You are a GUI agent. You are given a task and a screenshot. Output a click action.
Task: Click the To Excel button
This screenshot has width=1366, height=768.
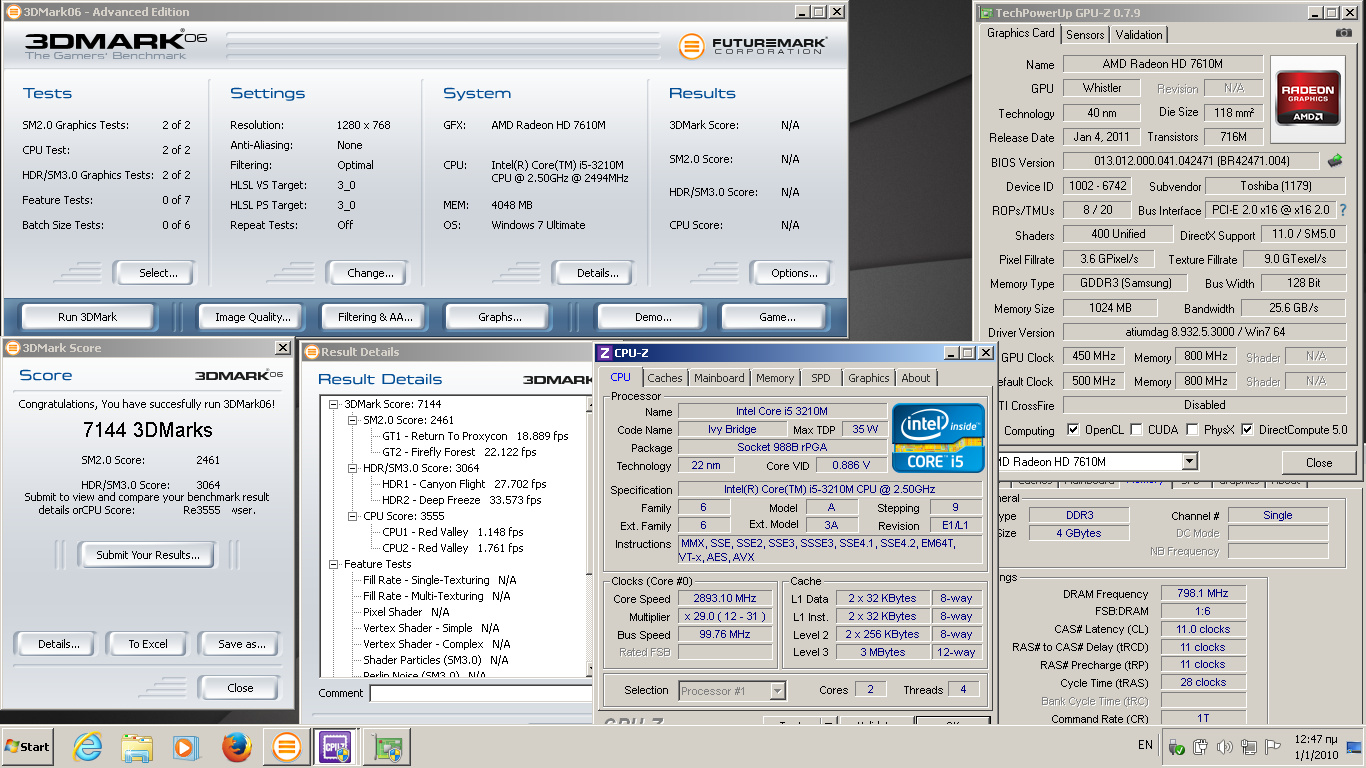[148, 644]
